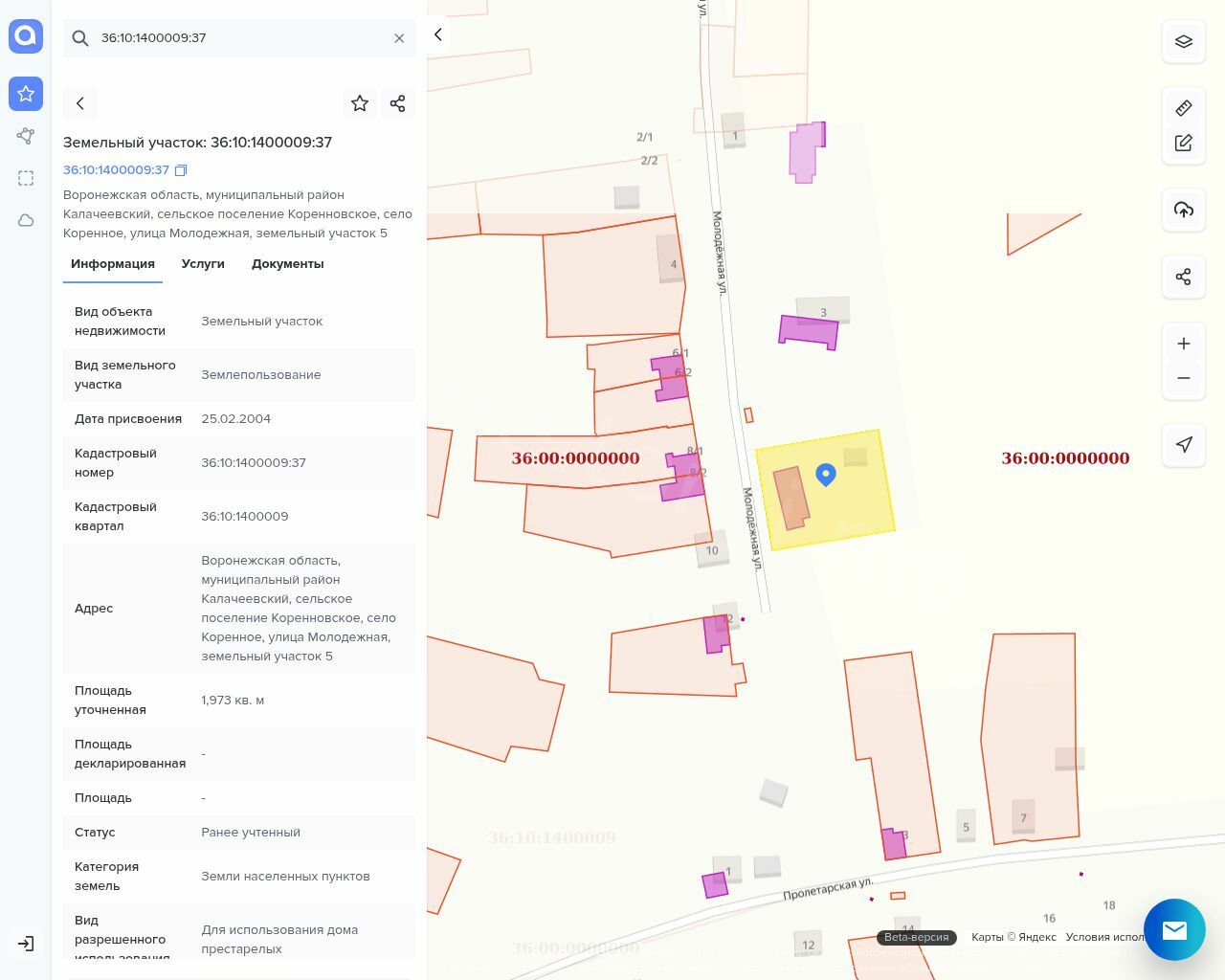Switch to the Документы tab

pyautogui.click(x=287, y=264)
